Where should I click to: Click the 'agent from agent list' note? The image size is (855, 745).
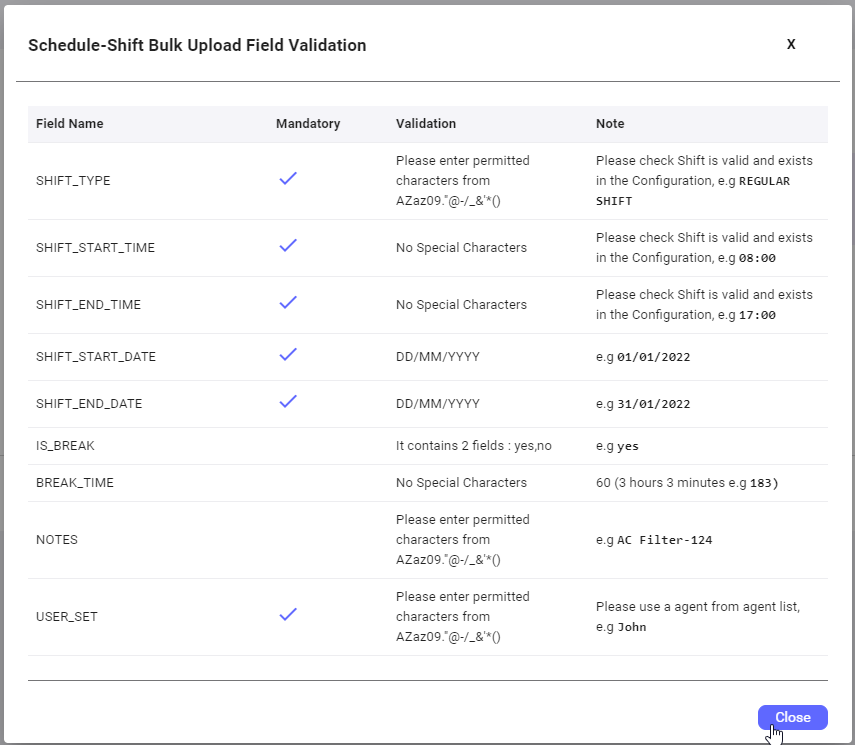click(697, 616)
